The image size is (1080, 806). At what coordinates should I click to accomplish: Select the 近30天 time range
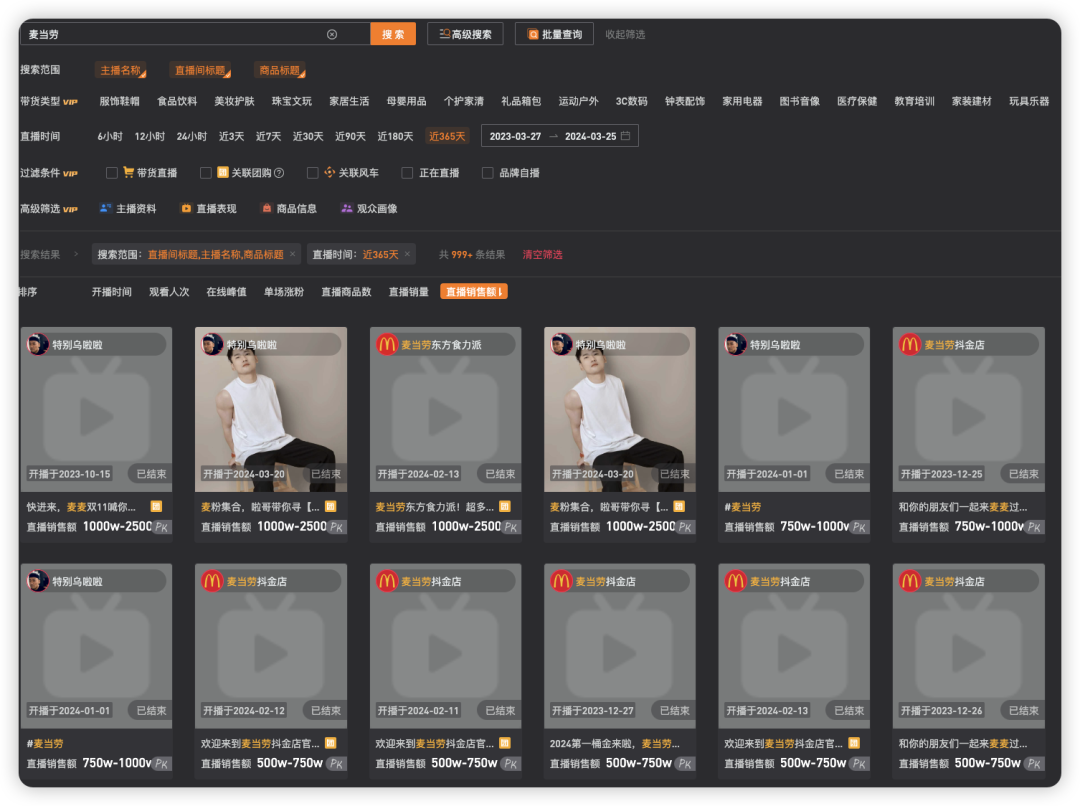(307, 136)
